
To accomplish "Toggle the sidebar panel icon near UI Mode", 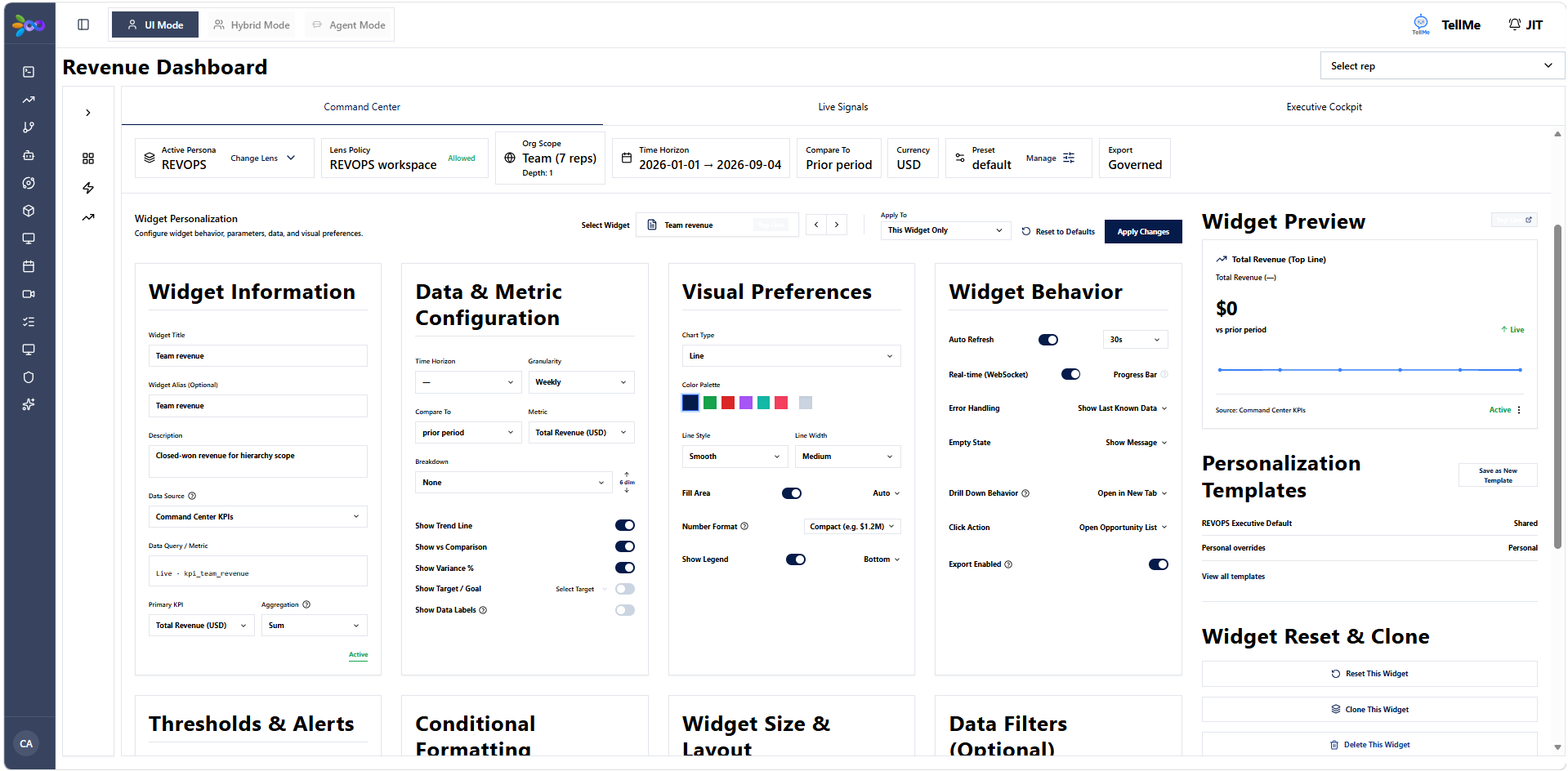I will click(x=83, y=25).
